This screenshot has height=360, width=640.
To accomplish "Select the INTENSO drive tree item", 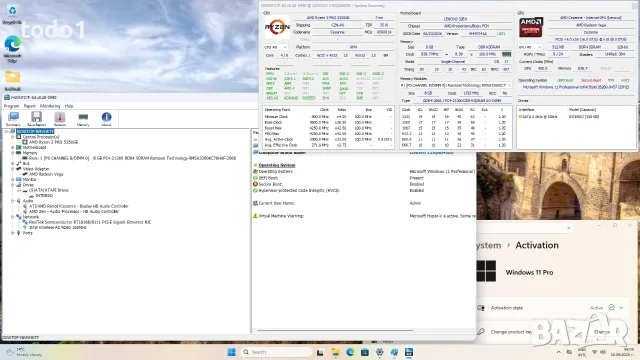I will [44, 196].
